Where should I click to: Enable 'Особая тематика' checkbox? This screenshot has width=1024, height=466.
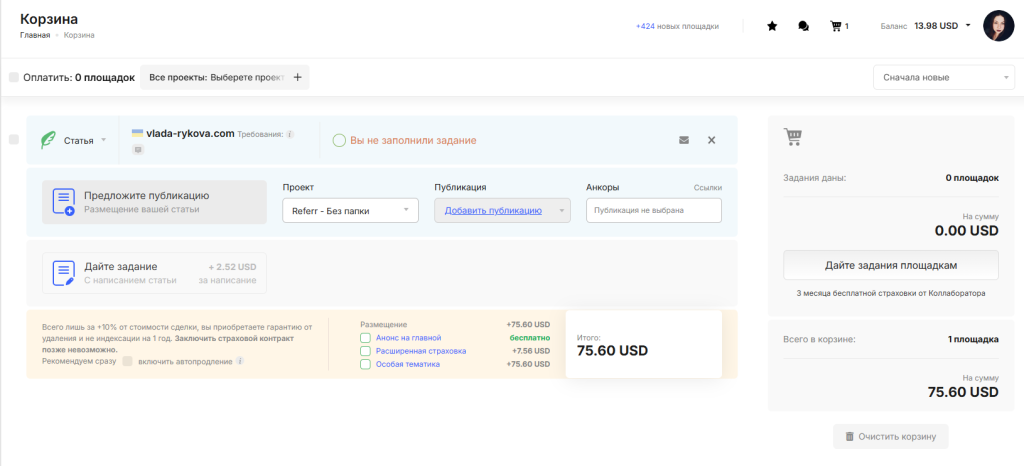pyautogui.click(x=366, y=364)
